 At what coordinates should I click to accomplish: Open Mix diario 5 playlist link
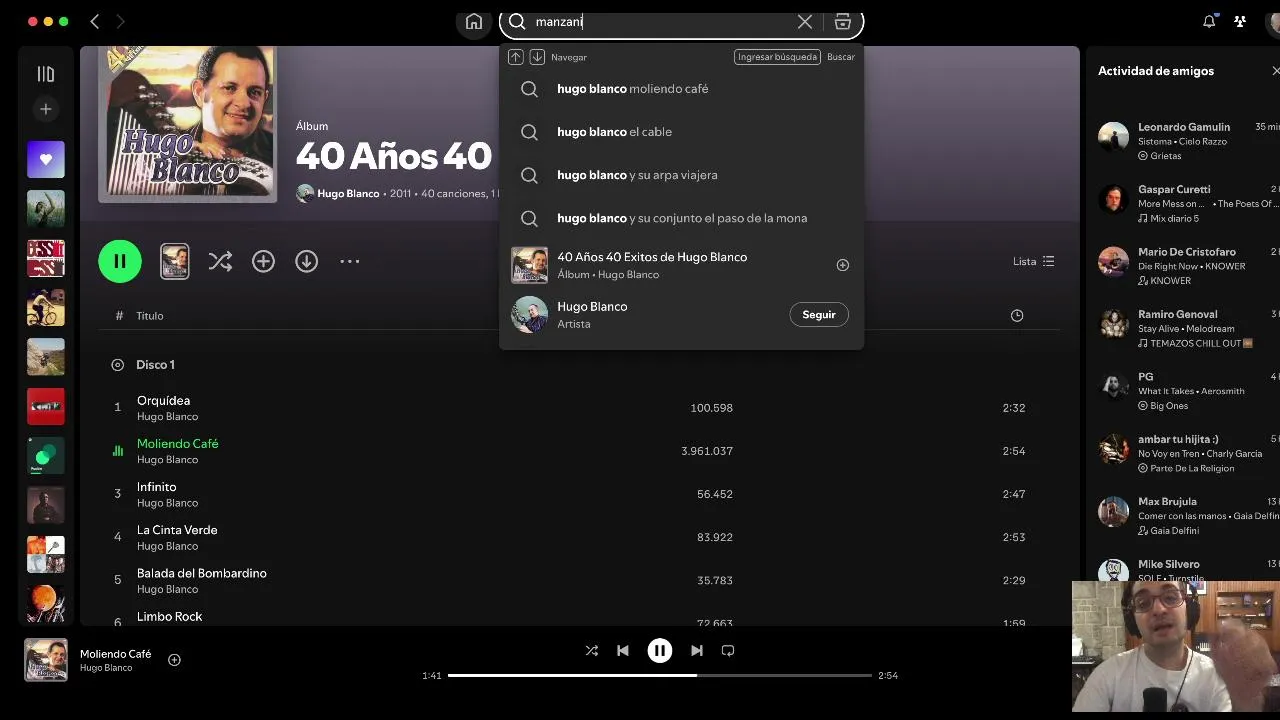click(x=1175, y=218)
